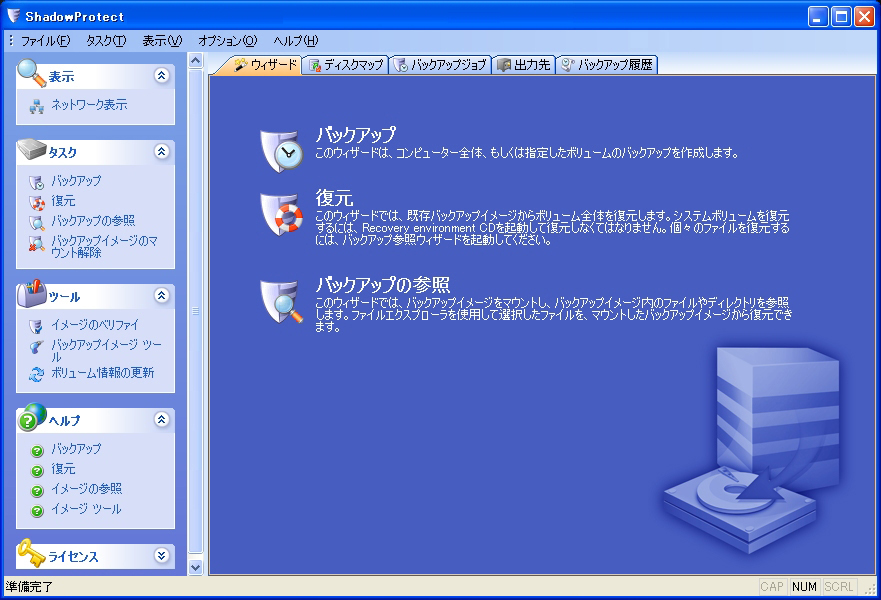Click the key icon of ライセンス panel
The height and width of the screenshot is (600, 881).
pos(31,553)
